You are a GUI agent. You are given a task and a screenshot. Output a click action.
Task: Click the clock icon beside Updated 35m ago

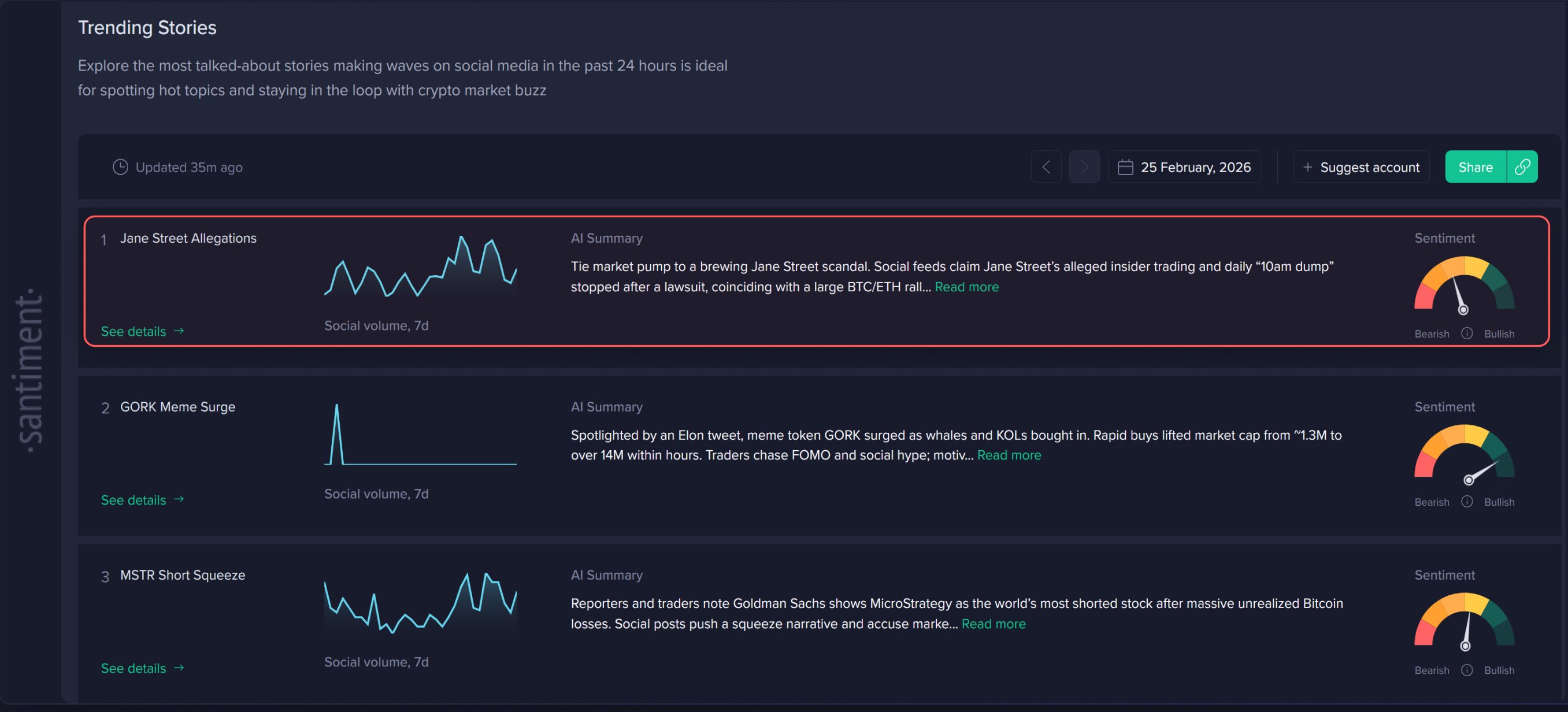point(121,167)
